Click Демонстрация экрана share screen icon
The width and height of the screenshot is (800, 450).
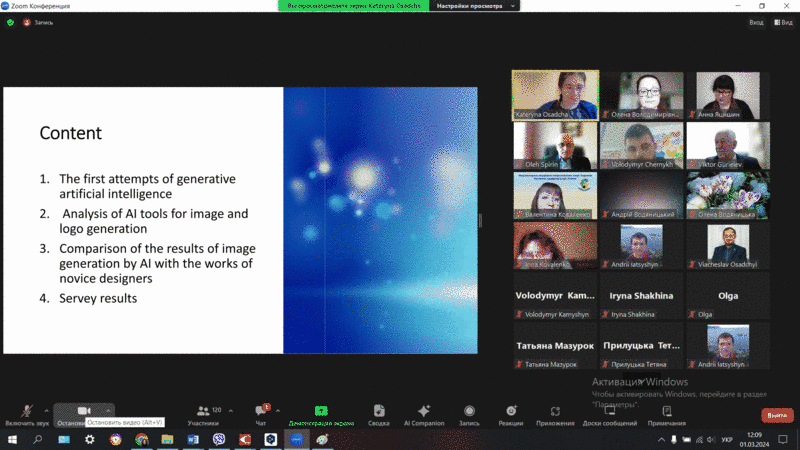[x=321, y=413]
